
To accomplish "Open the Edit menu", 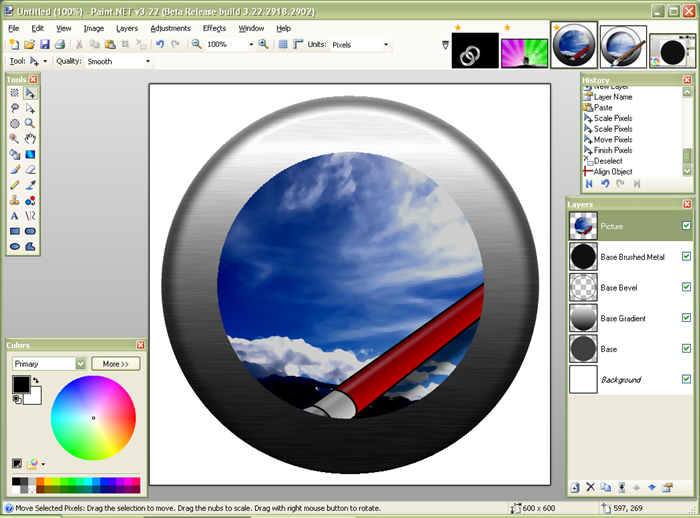I will point(38,29).
